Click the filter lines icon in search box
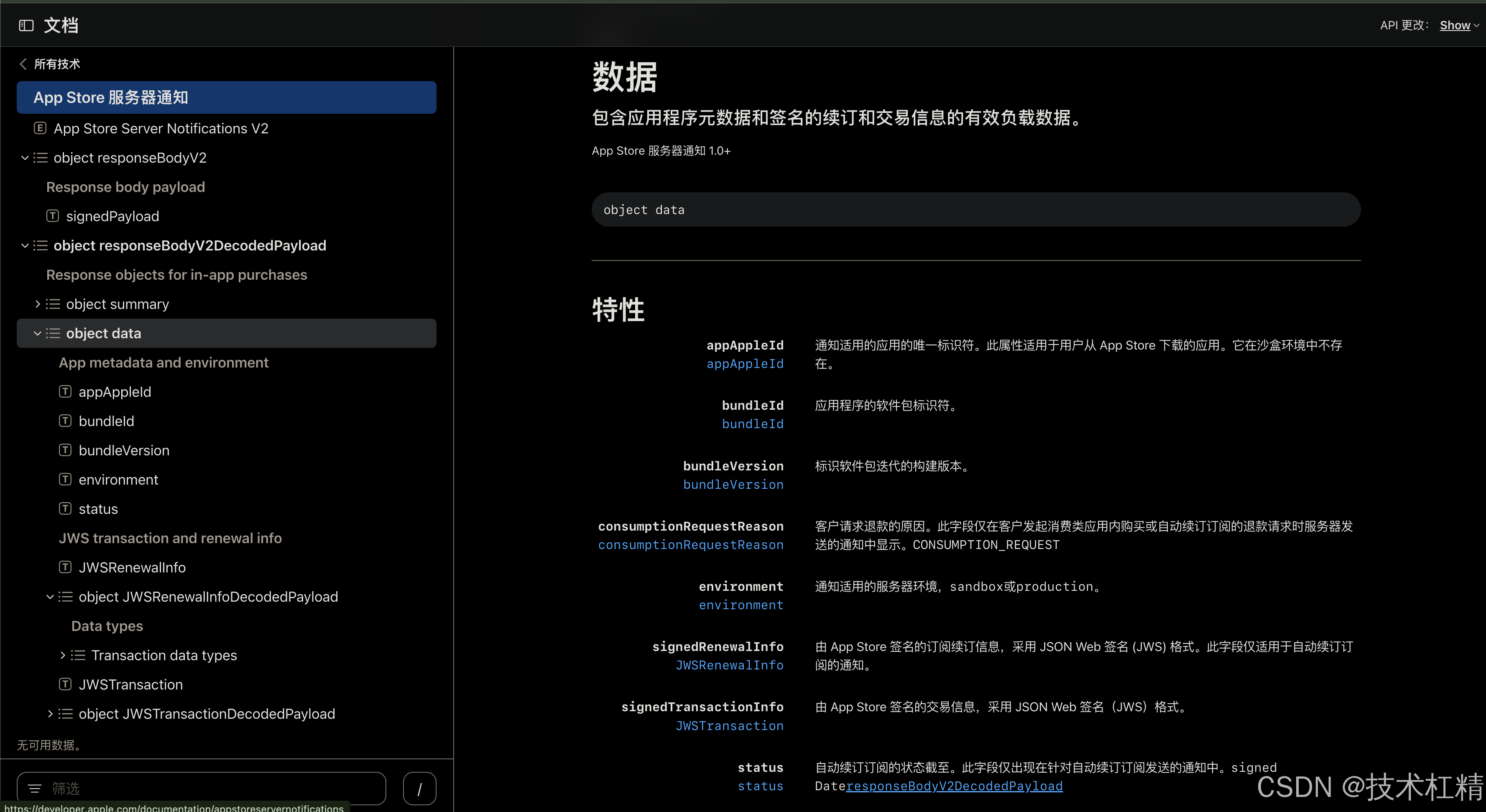1486x812 pixels. 35,788
